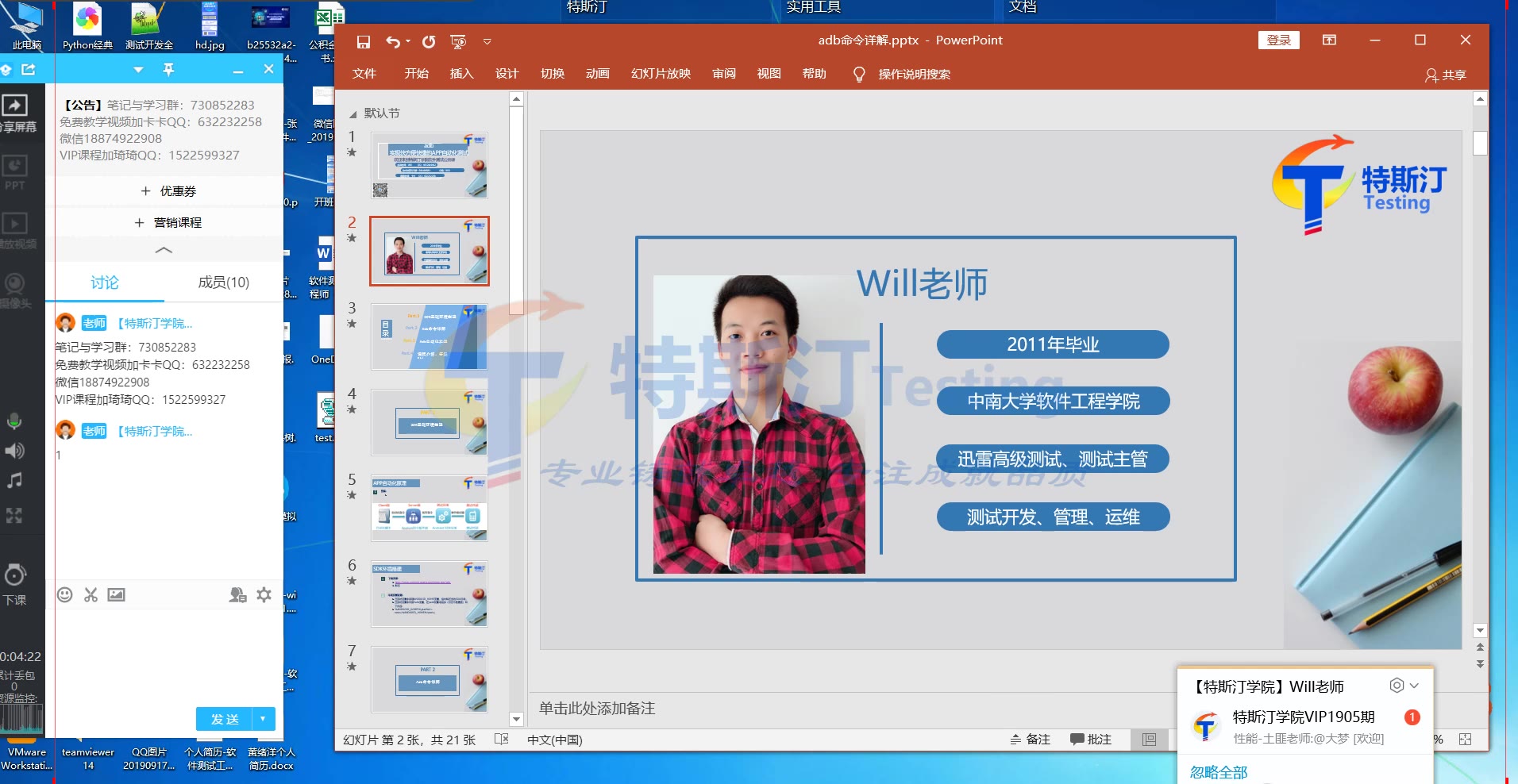Open the chat window dropdown triangle
Image resolution: width=1518 pixels, height=784 pixels.
pos(138,70)
